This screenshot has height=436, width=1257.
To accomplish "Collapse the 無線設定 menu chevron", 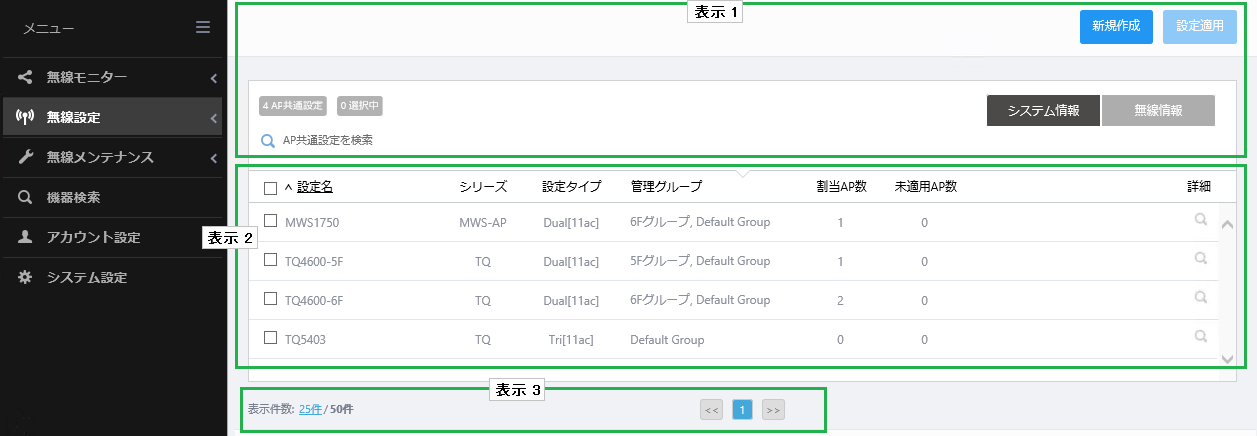I will click(x=213, y=118).
